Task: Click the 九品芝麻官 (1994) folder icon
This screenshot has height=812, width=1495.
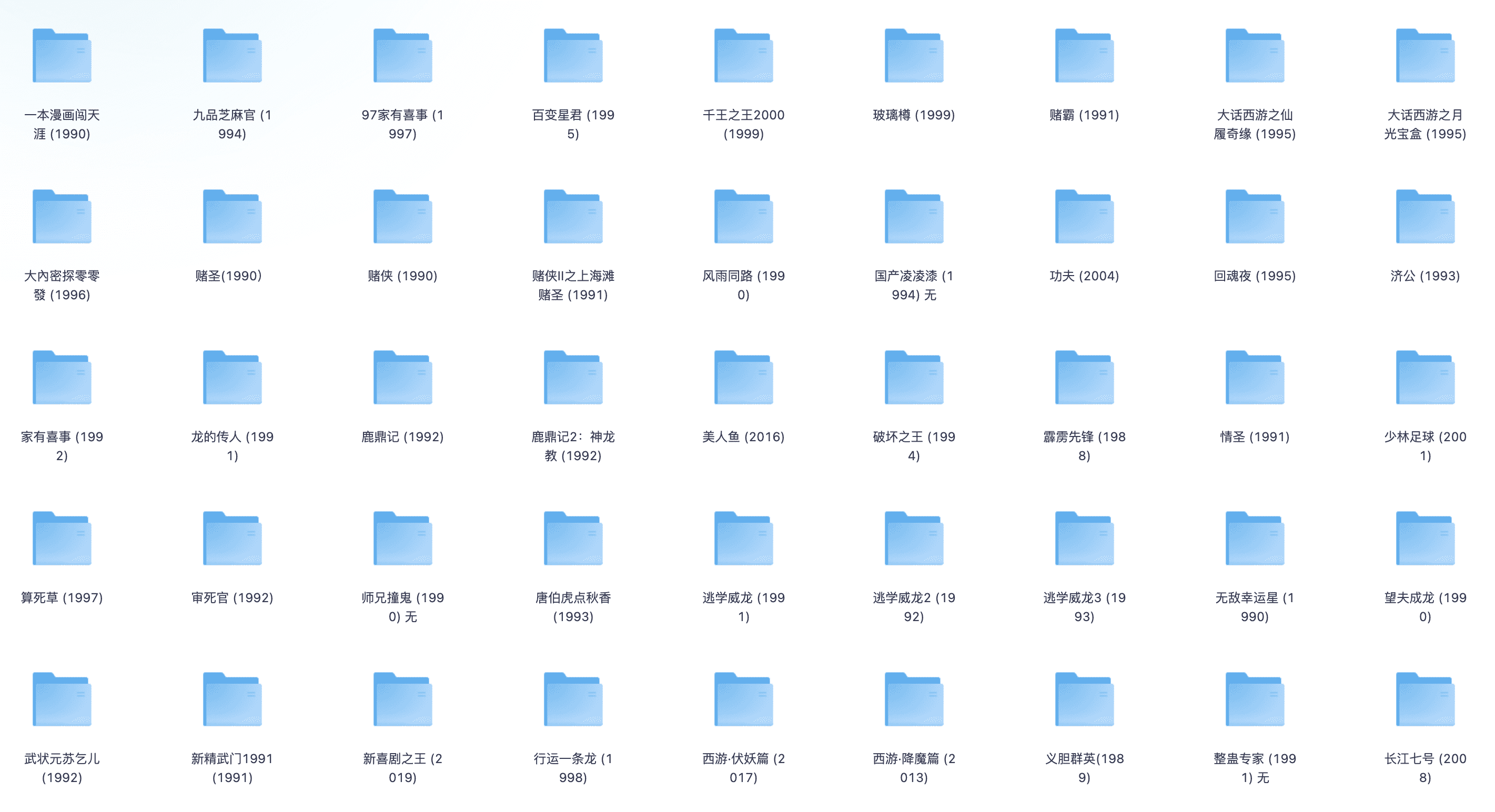Action: click(232, 56)
